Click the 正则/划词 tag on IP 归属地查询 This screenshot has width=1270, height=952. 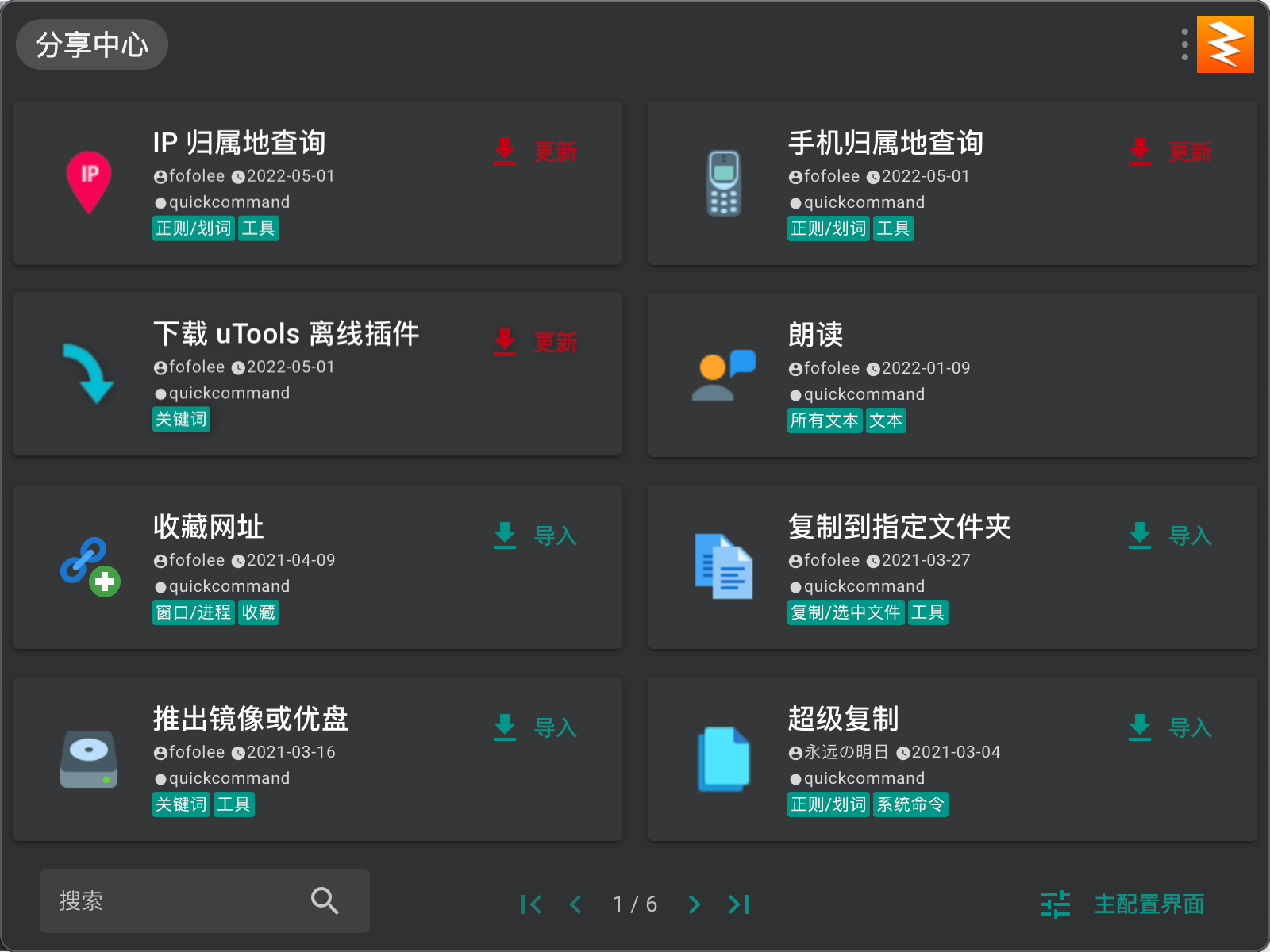pos(194,228)
